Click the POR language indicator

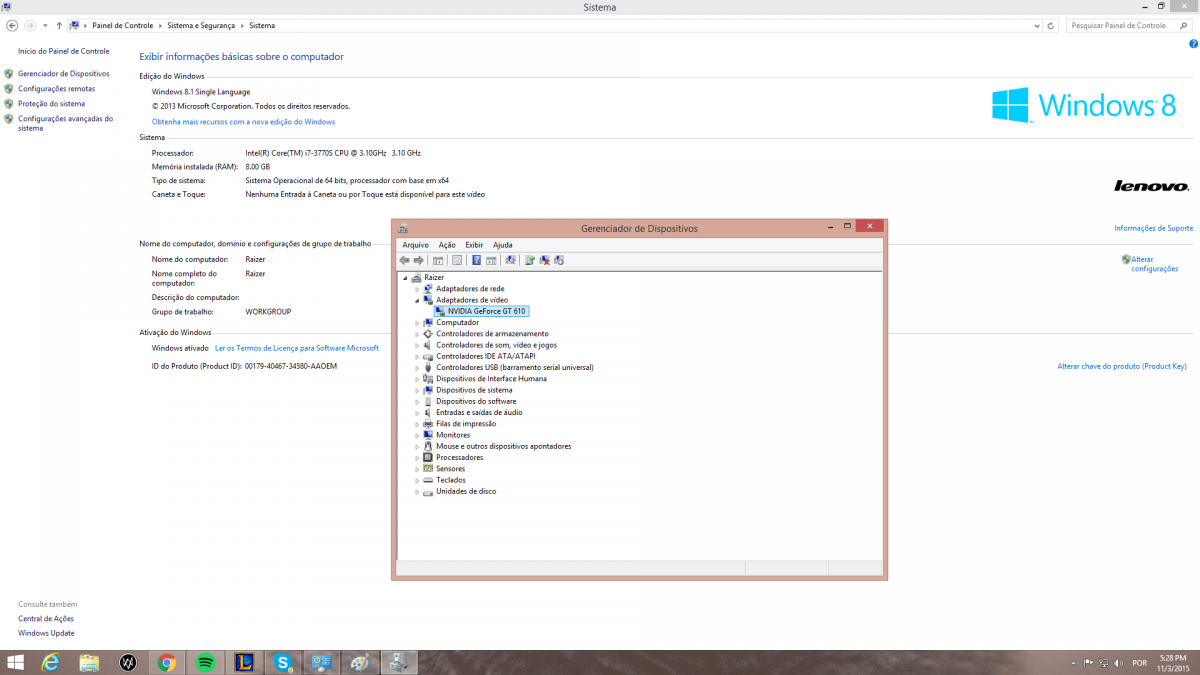1139,663
